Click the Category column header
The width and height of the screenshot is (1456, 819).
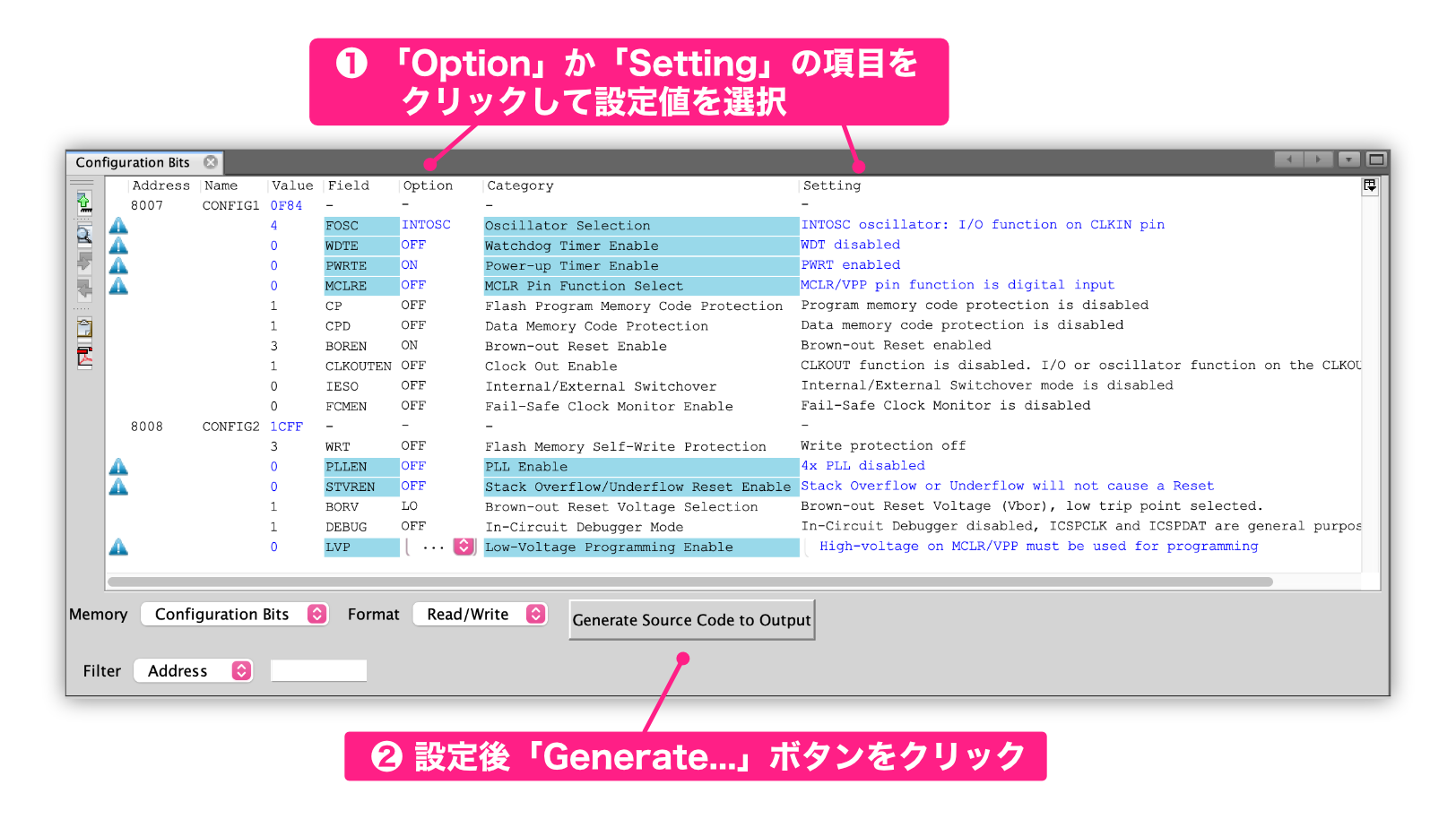[x=520, y=185]
